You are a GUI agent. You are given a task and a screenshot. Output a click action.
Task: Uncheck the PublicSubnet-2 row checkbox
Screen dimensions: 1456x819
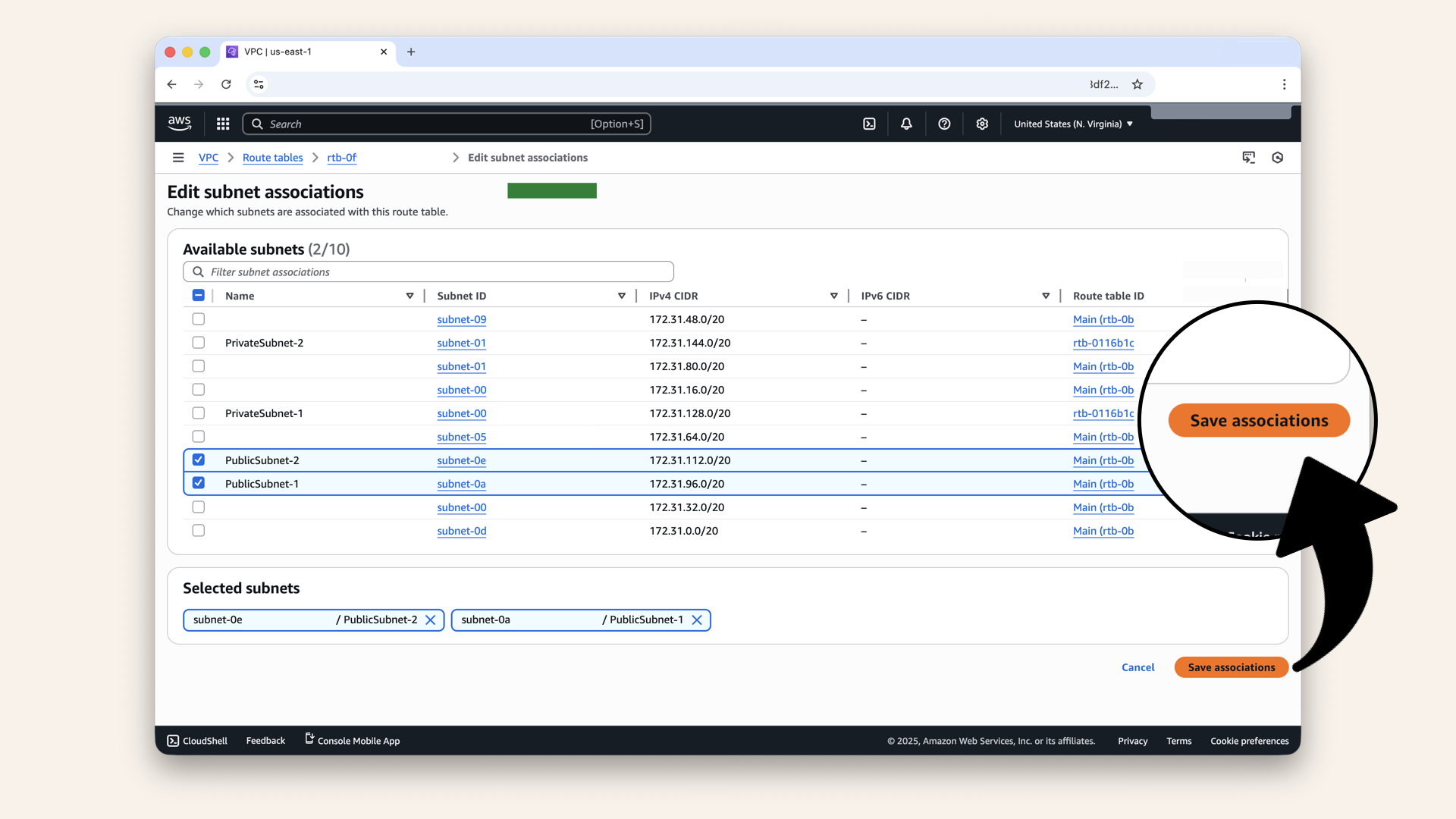coord(199,460)
